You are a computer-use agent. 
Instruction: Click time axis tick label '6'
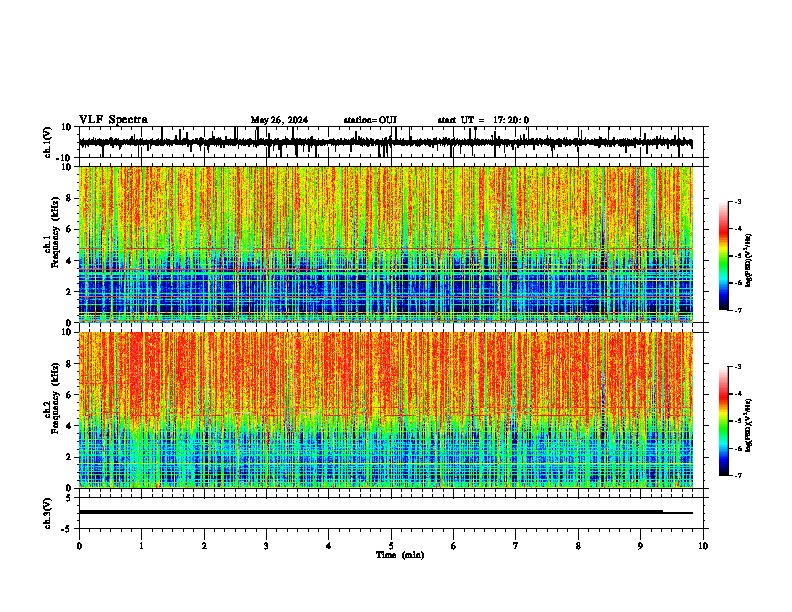click(454, 546)
